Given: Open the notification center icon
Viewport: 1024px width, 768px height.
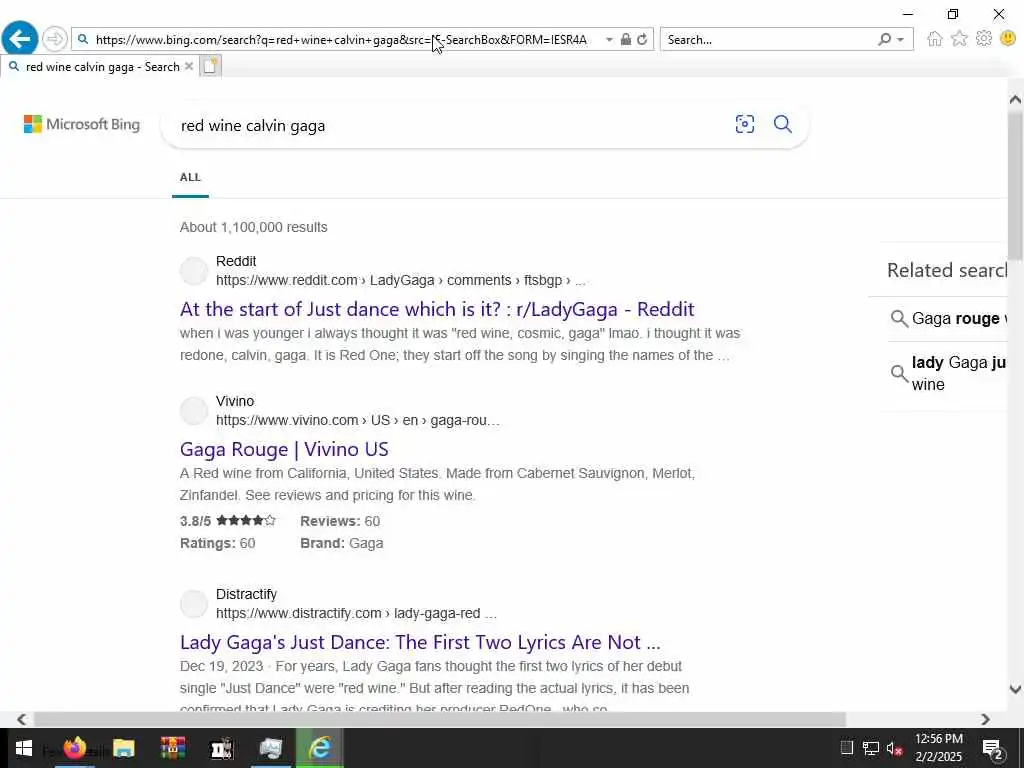Looking at the screenshot, I should (993, 749).
